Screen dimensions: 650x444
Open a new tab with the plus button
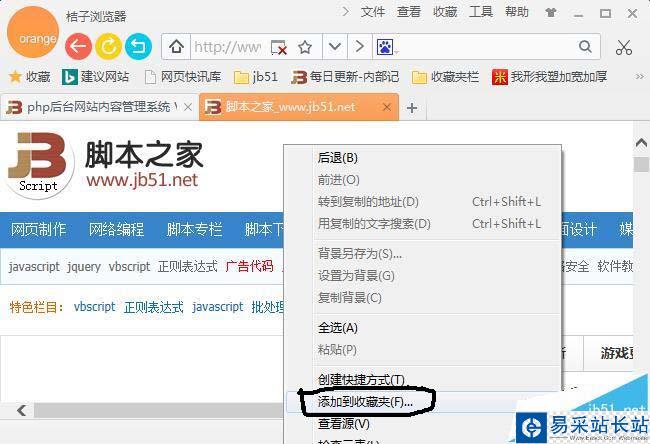point(412,108)
